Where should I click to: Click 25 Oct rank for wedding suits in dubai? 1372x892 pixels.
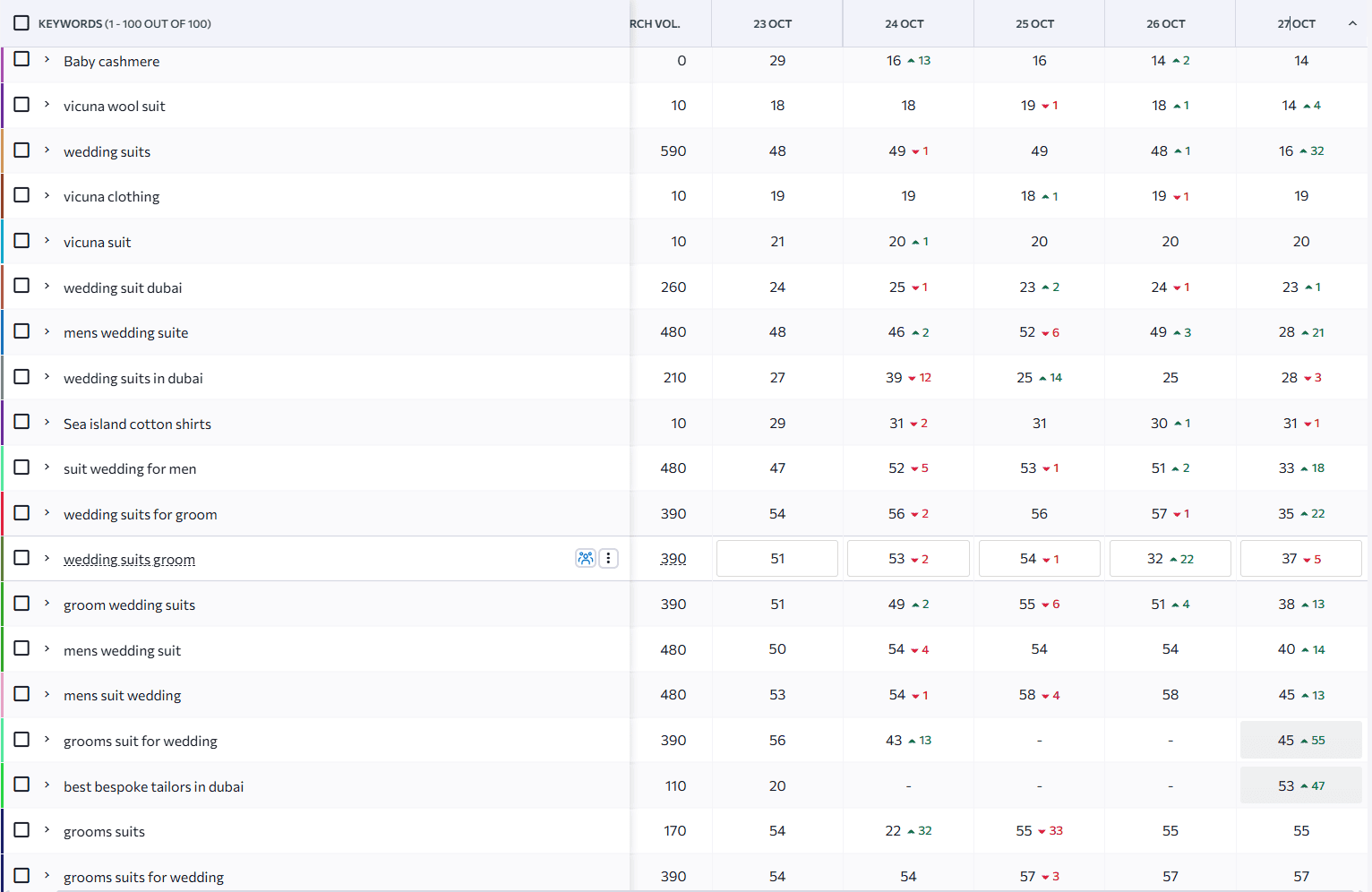point(1039,378)
